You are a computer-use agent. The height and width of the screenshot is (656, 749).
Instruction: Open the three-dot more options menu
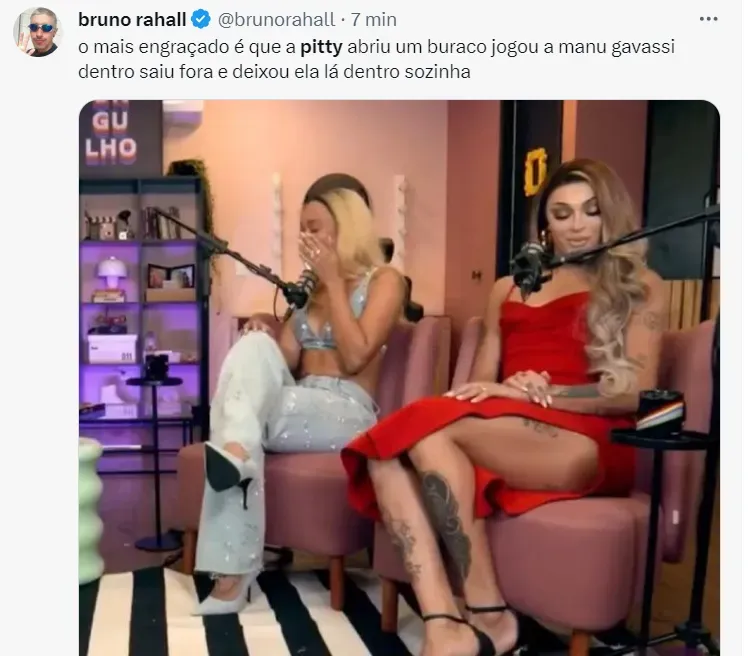(x=708, y=19)
